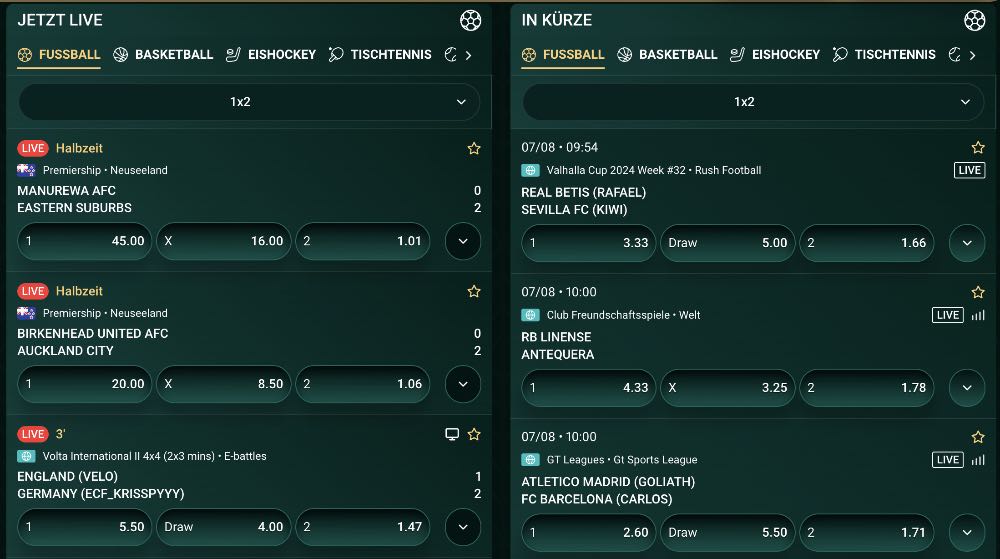Toggle favorite star for Birkenhead United match
1000x559 pixels.
click(x=474, y=291)
